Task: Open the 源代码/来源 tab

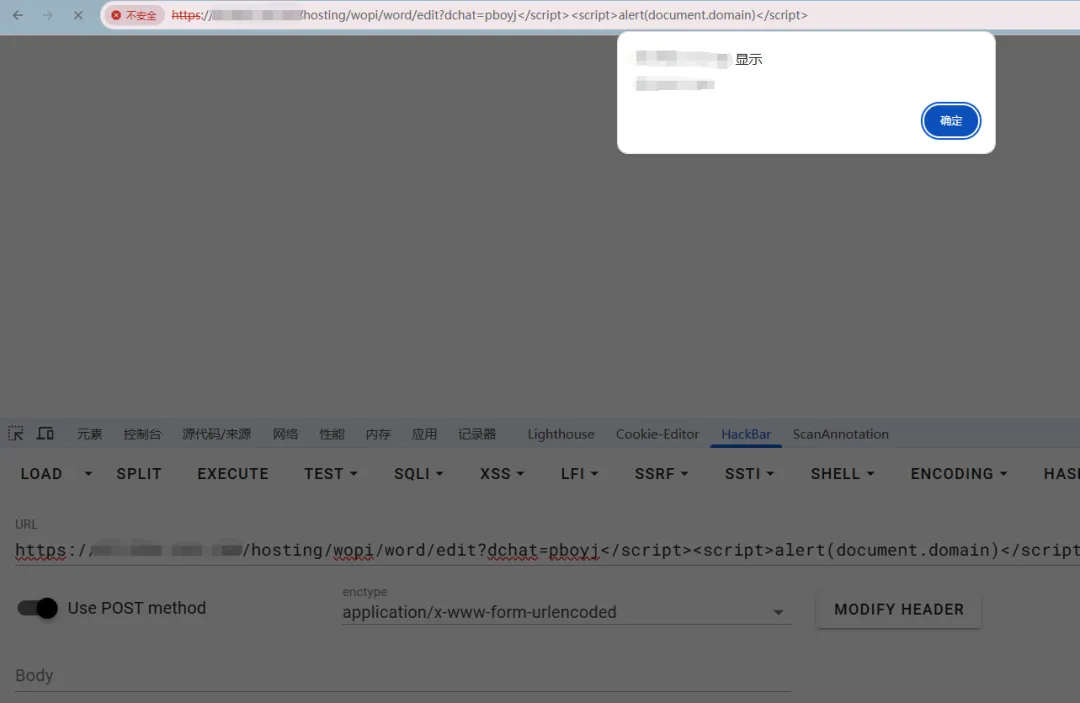Action: [x=216, y=434]
